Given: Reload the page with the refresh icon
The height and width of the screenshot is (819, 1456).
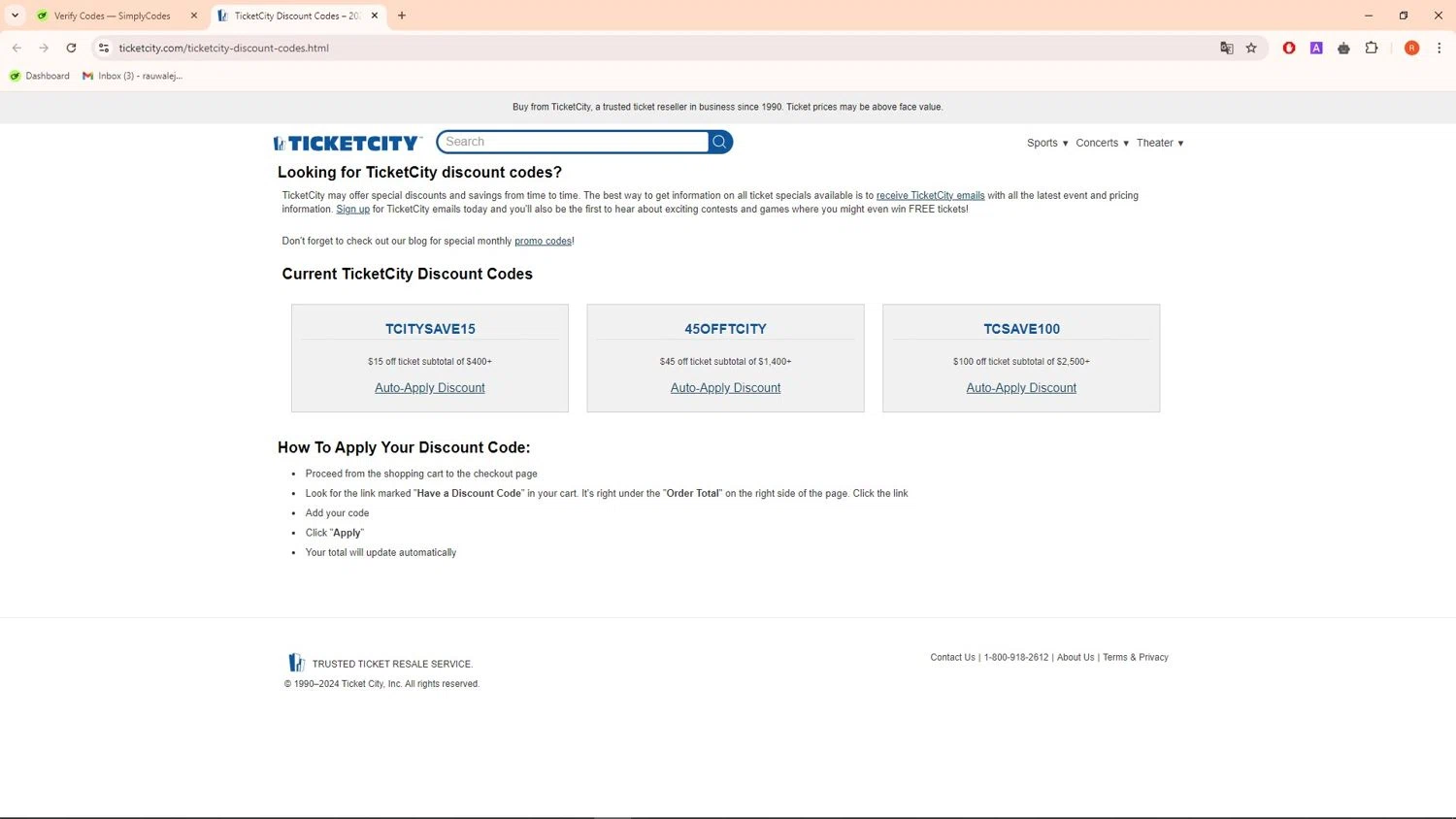Looking at the screenshot, I should click(71, 48).
